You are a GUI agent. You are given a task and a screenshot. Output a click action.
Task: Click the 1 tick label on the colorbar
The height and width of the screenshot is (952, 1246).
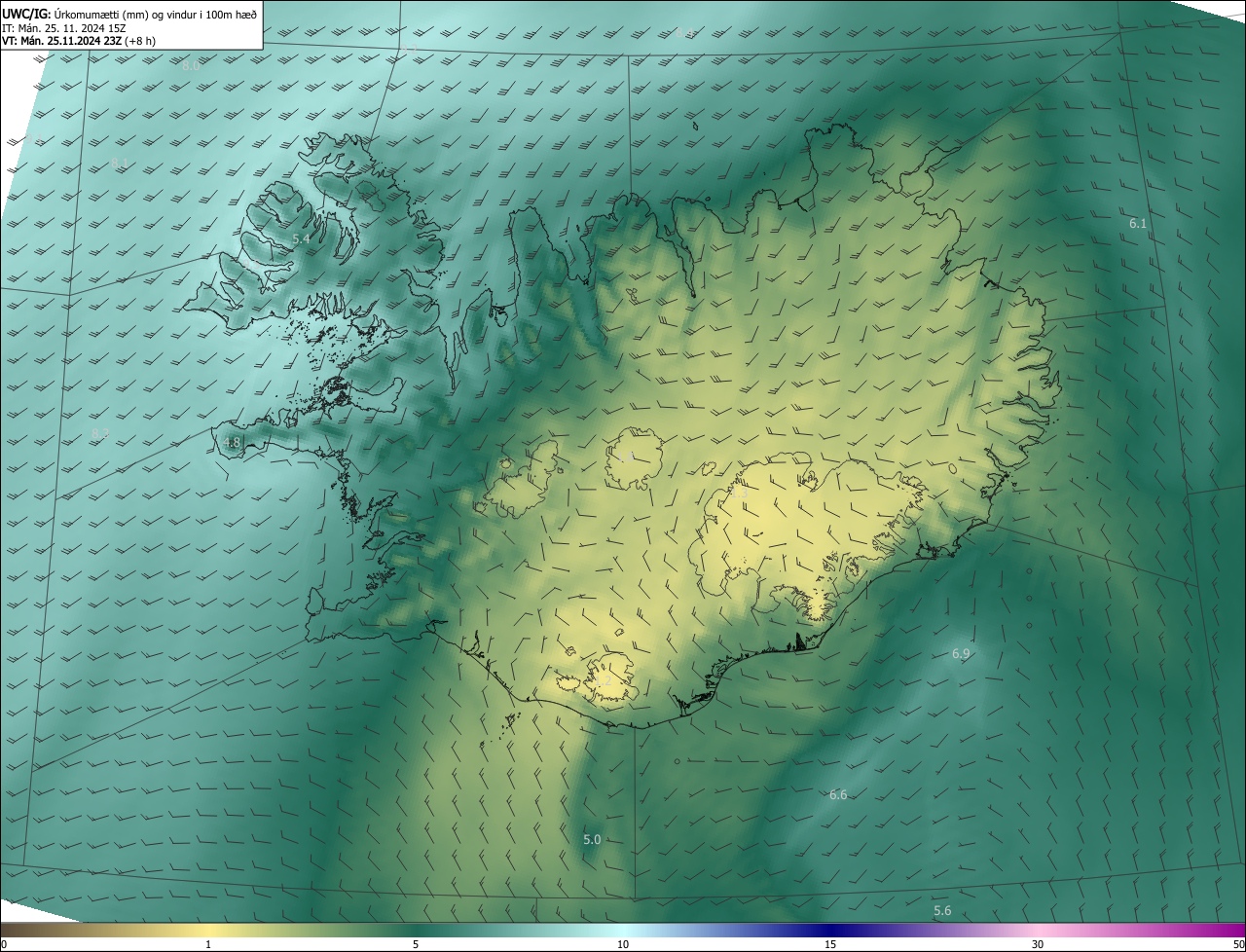pyautogui.click(x=208, y=944)
